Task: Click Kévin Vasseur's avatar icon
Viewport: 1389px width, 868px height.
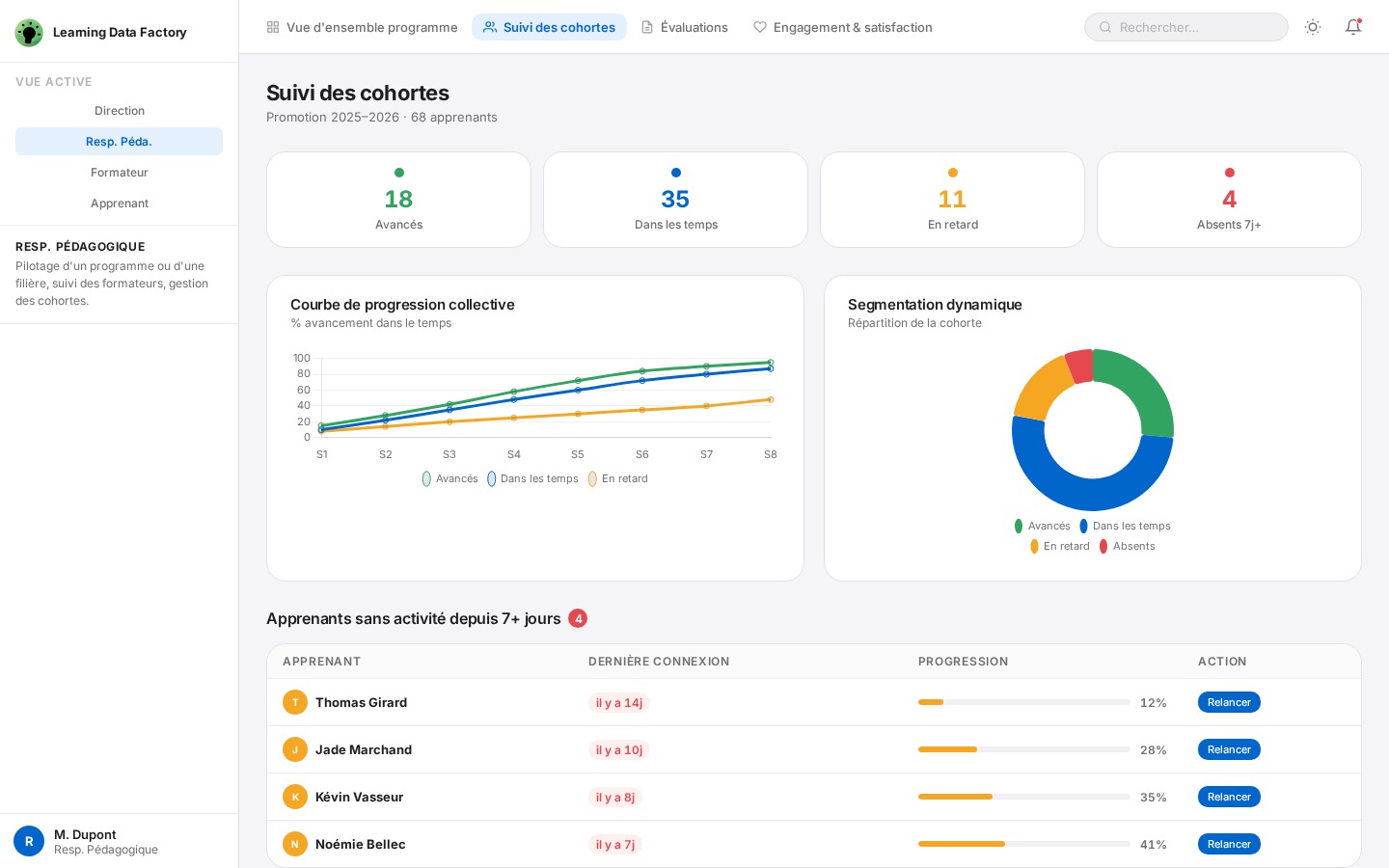Action: pyautogui.click(x=295, y=797)
